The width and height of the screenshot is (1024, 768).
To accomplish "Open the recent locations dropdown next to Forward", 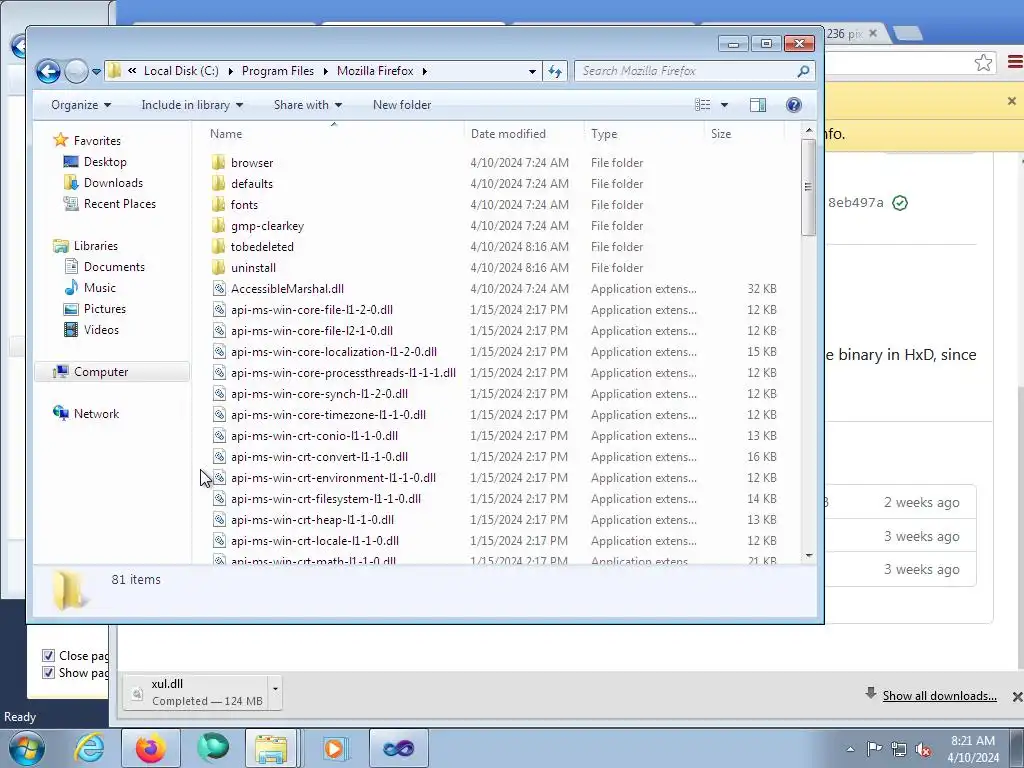I will pos(97,71).
